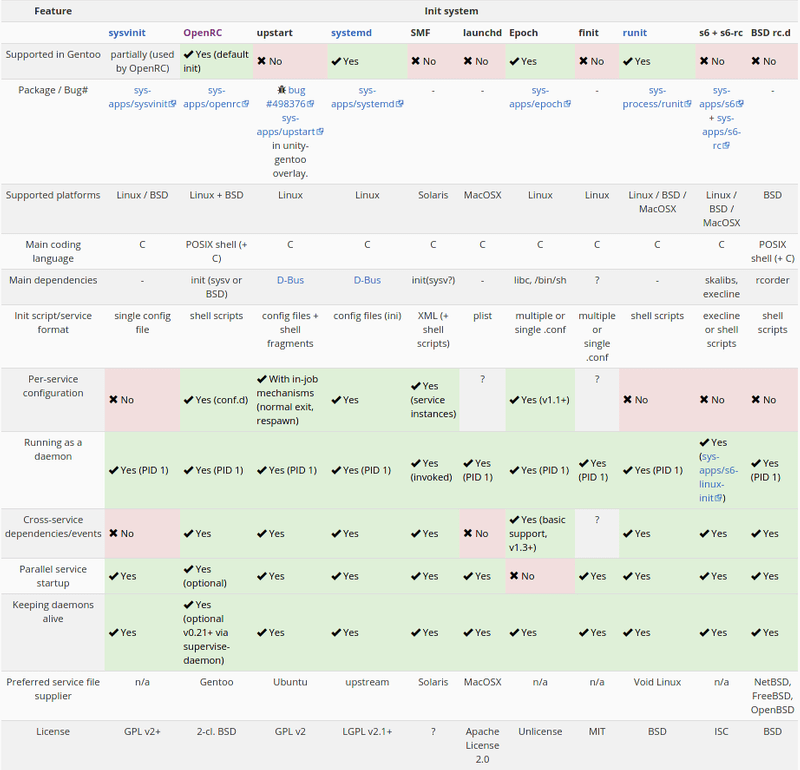The width and height of the screenshot is (800, 770).
Task: Click checkmark in 'Yes (conf.d)' cell
Action: [x=188, y=400]
